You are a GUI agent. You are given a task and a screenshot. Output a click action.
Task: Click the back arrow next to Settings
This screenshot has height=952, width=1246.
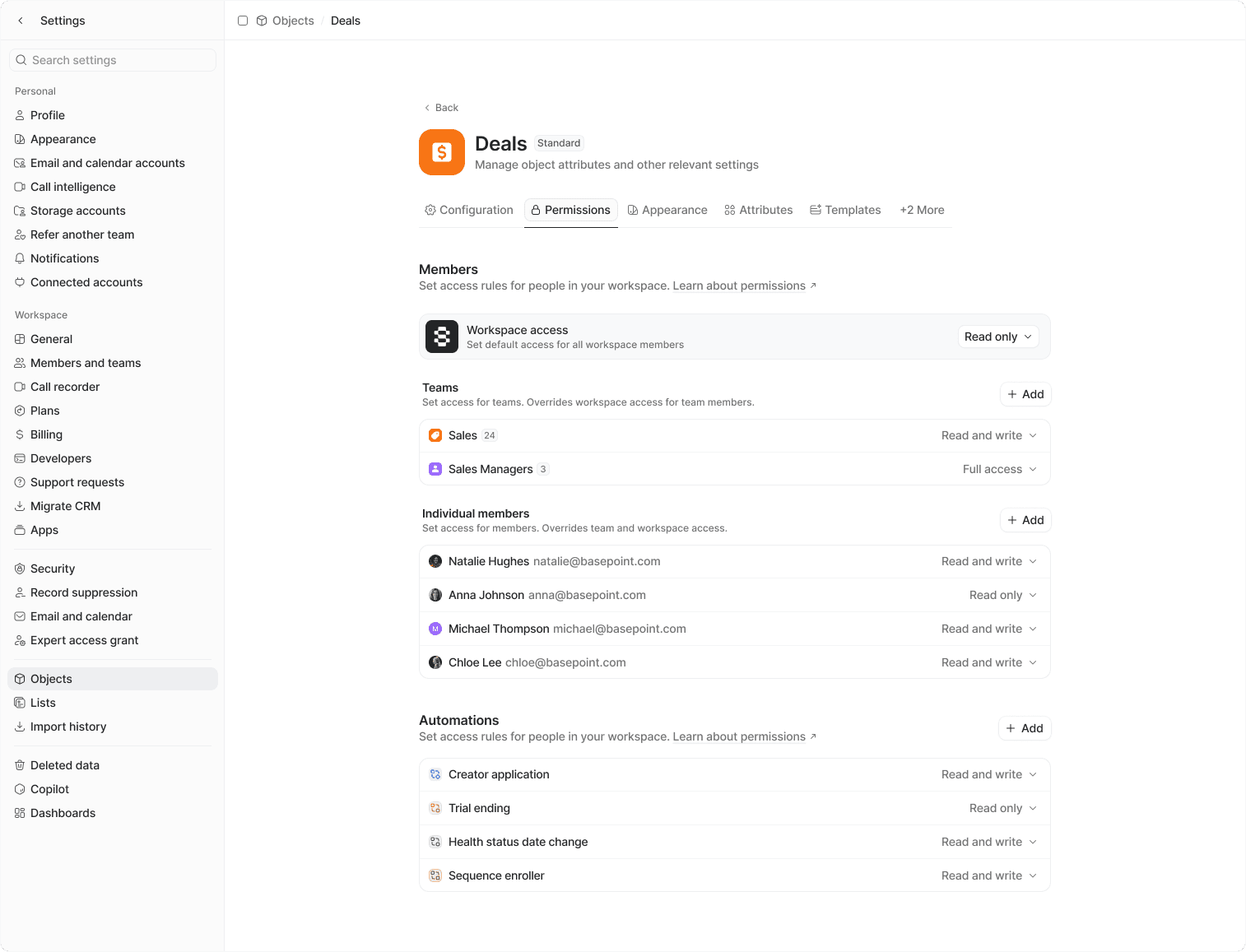(20, 21)
